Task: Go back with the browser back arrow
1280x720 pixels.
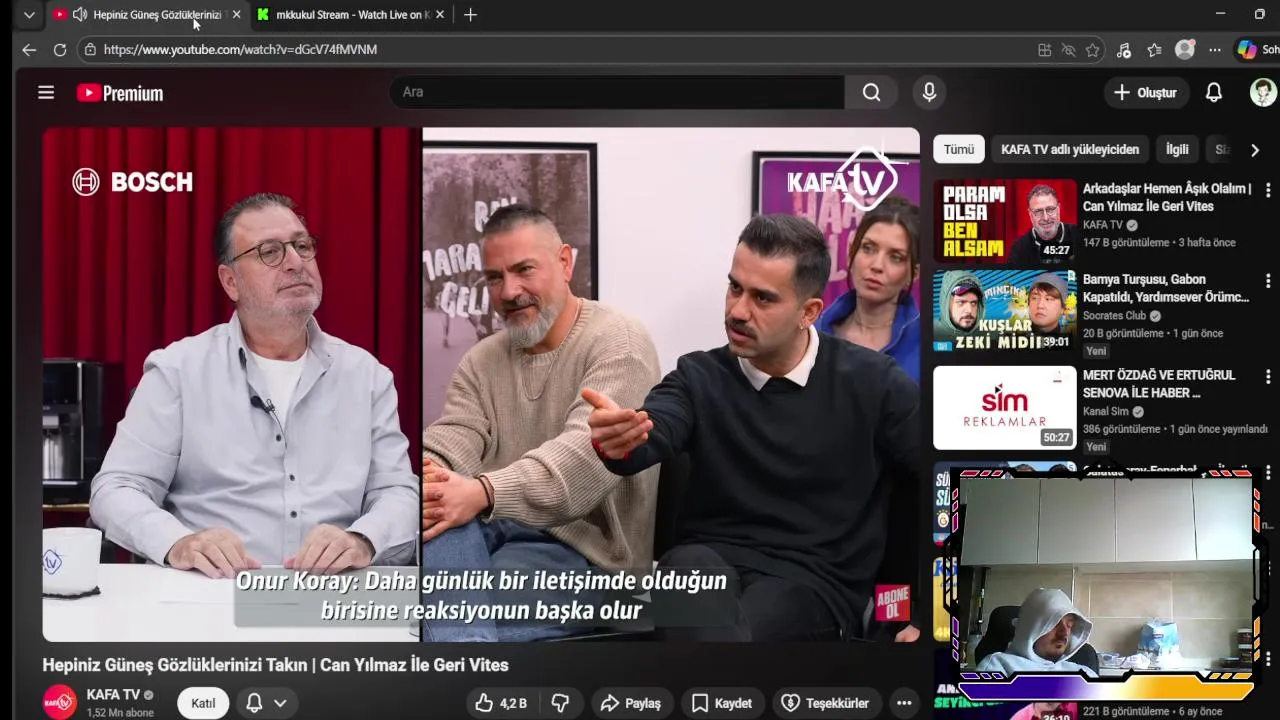Action: tap(29, 49)
